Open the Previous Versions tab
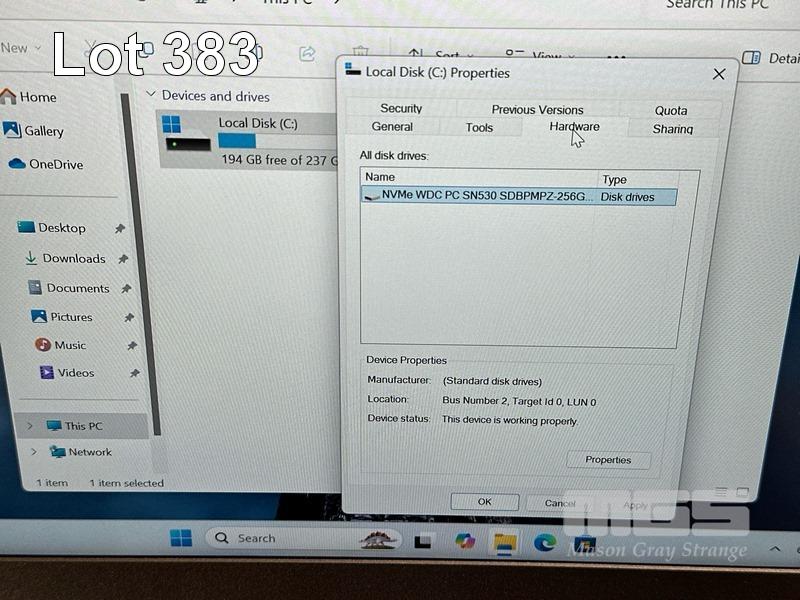 [x=537, y=109]
